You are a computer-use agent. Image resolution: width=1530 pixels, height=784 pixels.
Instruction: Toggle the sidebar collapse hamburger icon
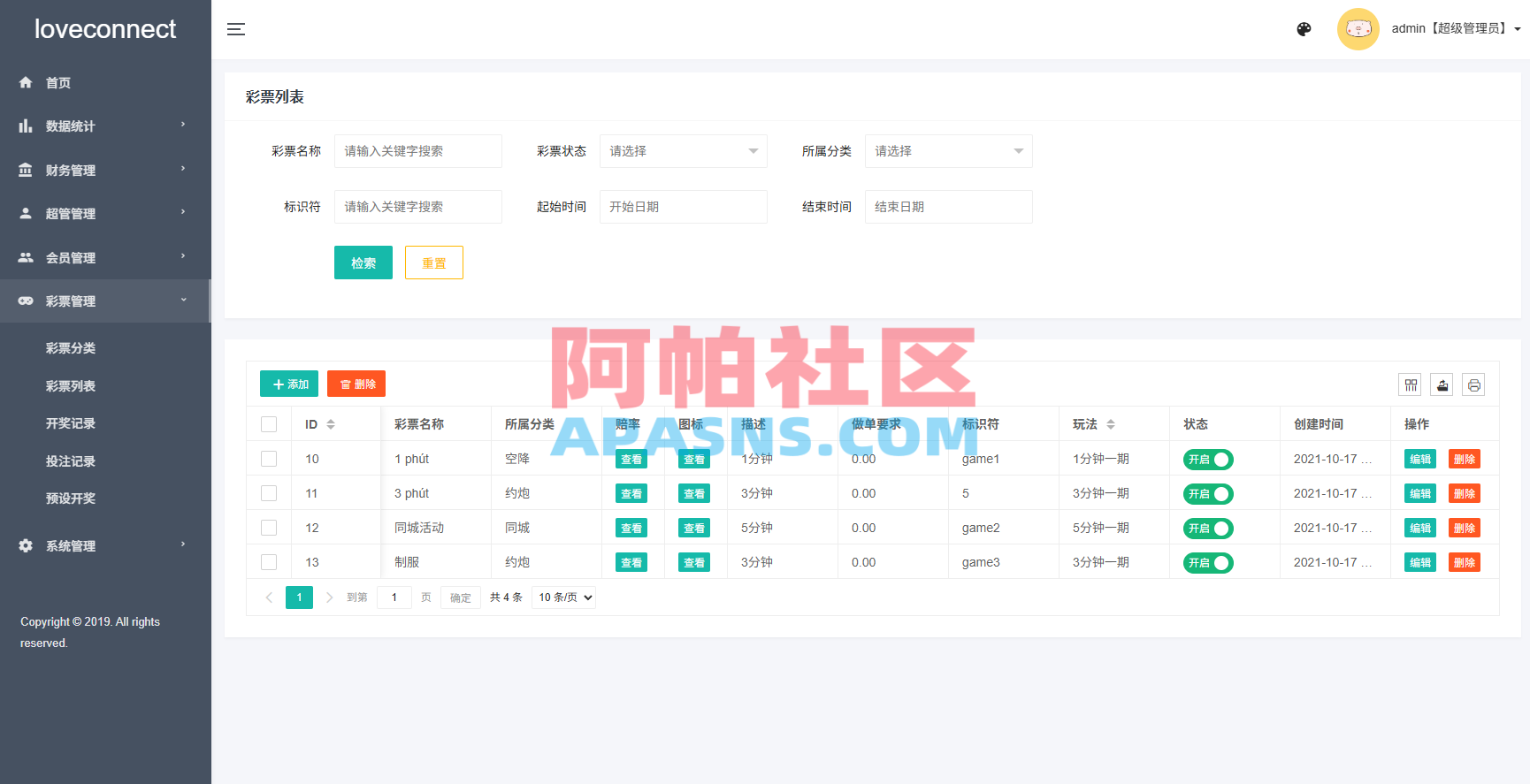pos(236,29)
